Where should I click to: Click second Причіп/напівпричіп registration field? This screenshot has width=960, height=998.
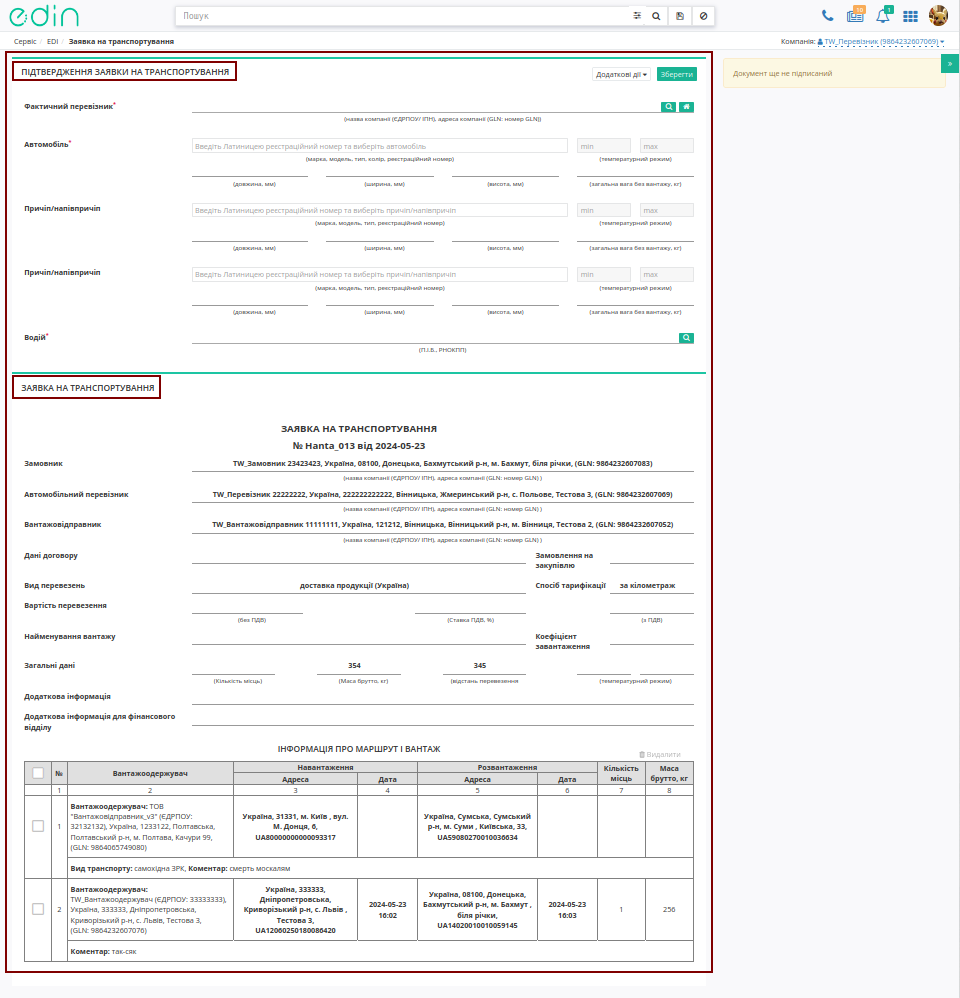(x=379, y=275)
